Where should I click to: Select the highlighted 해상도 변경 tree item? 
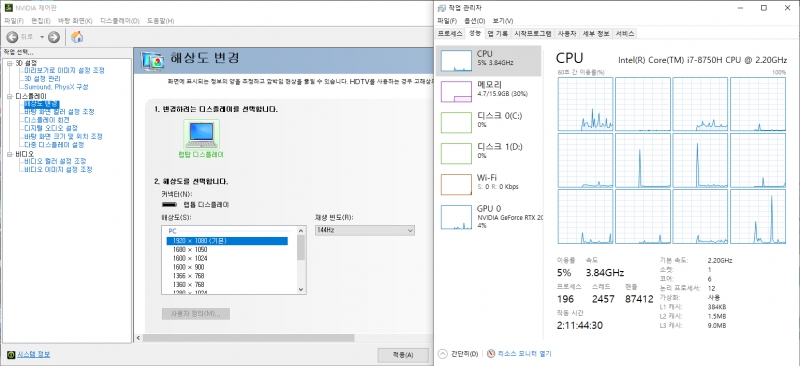(42, 104)
